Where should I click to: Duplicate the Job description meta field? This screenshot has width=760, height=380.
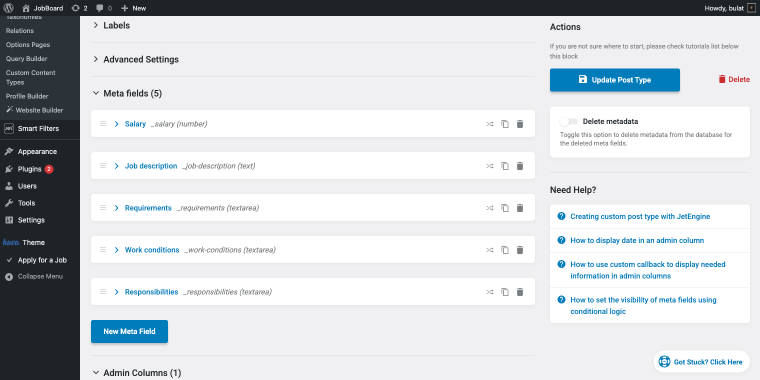(505, 166)
